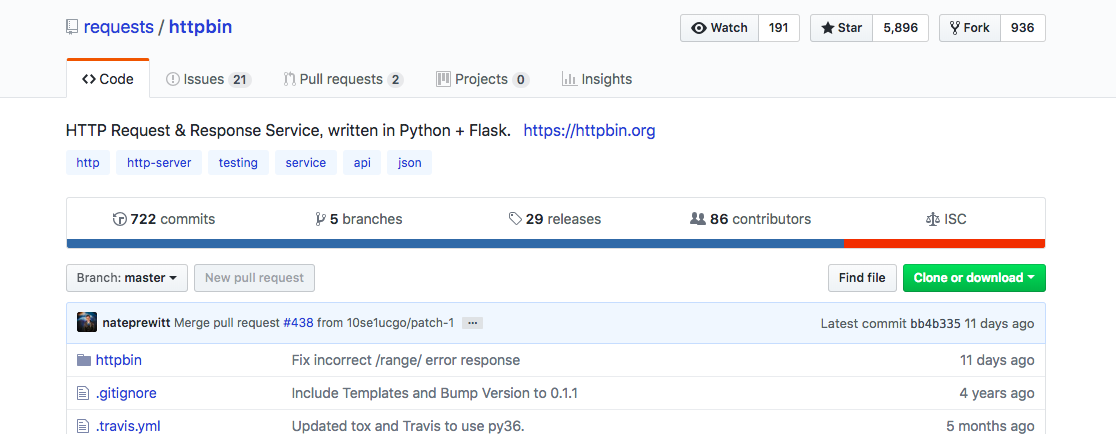Screen dimensions: 1116x434
Task: Select the testing topic tag
Action: (x=238, y=162)
